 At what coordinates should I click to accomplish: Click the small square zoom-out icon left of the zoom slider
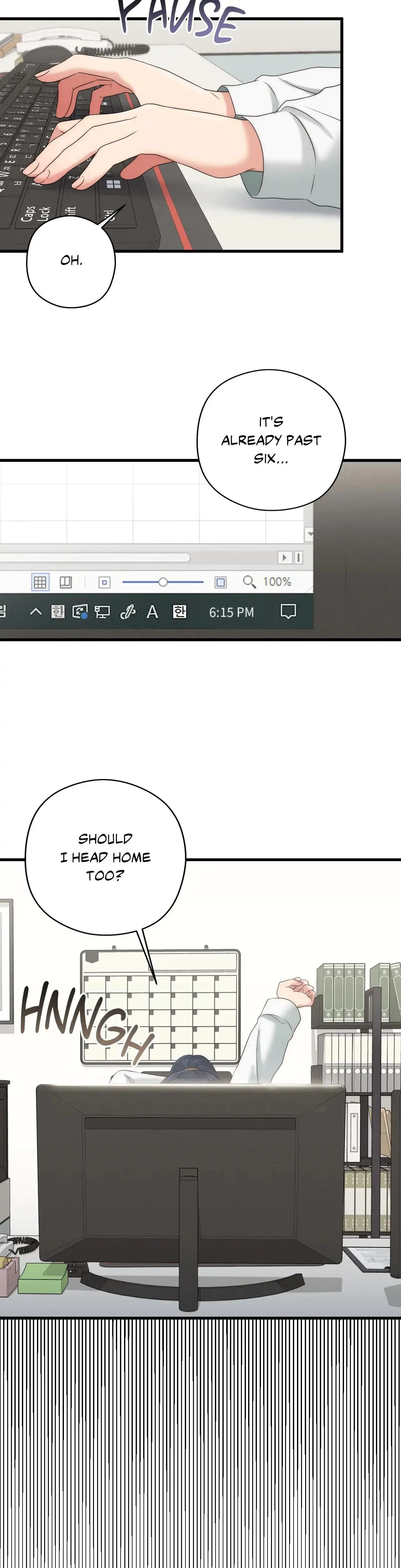point(105,583)
